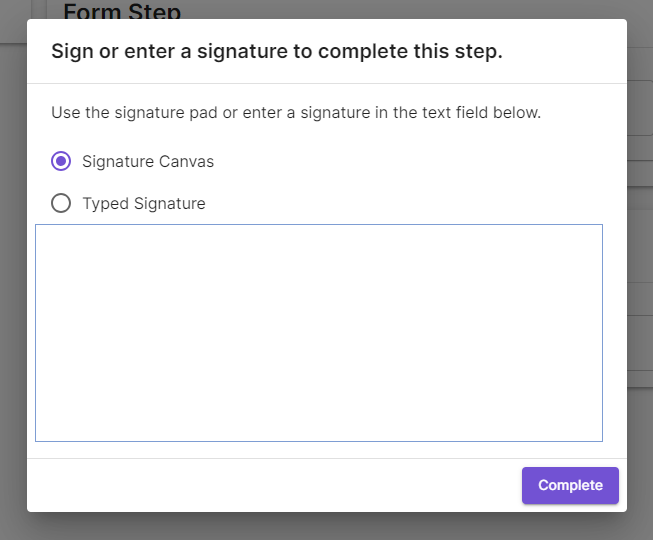Click the Complete button
The height and width of the screenshot is (540, 653).
[570, 485]
